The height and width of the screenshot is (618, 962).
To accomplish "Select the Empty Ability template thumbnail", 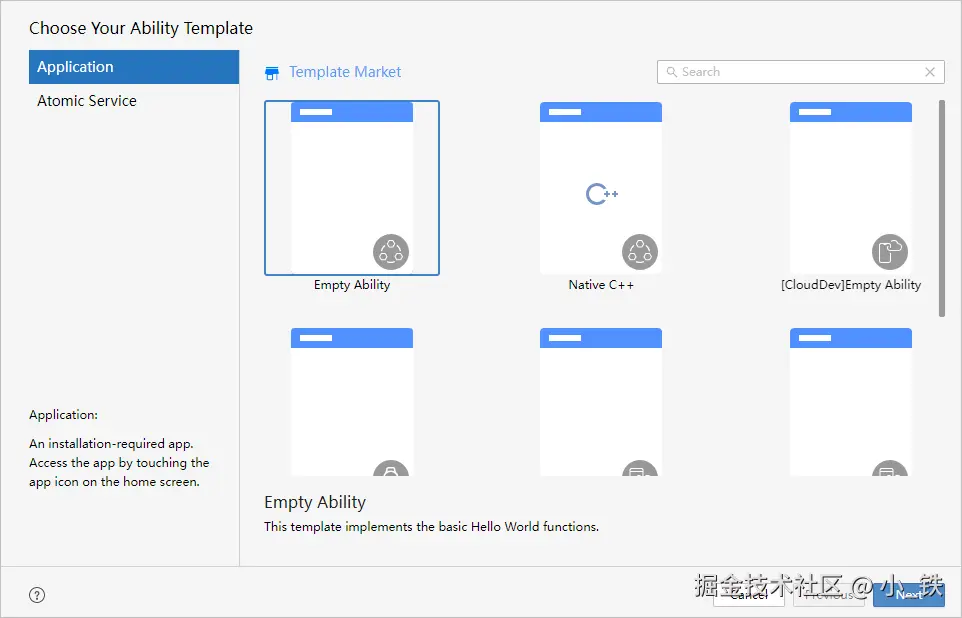I will pyautogui.click(x=352, y=188).
